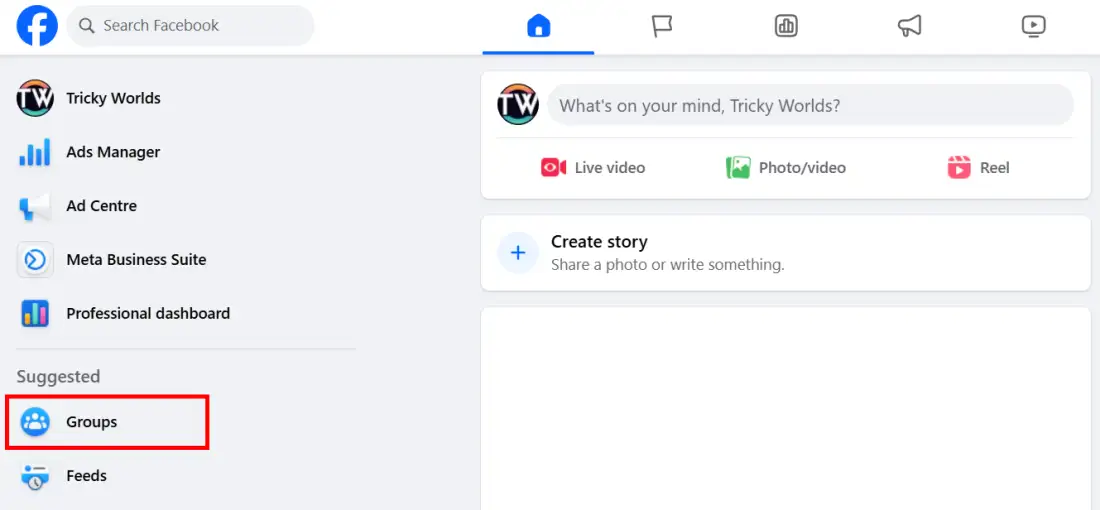Click the "What's on your mind" box

(810, 105)
